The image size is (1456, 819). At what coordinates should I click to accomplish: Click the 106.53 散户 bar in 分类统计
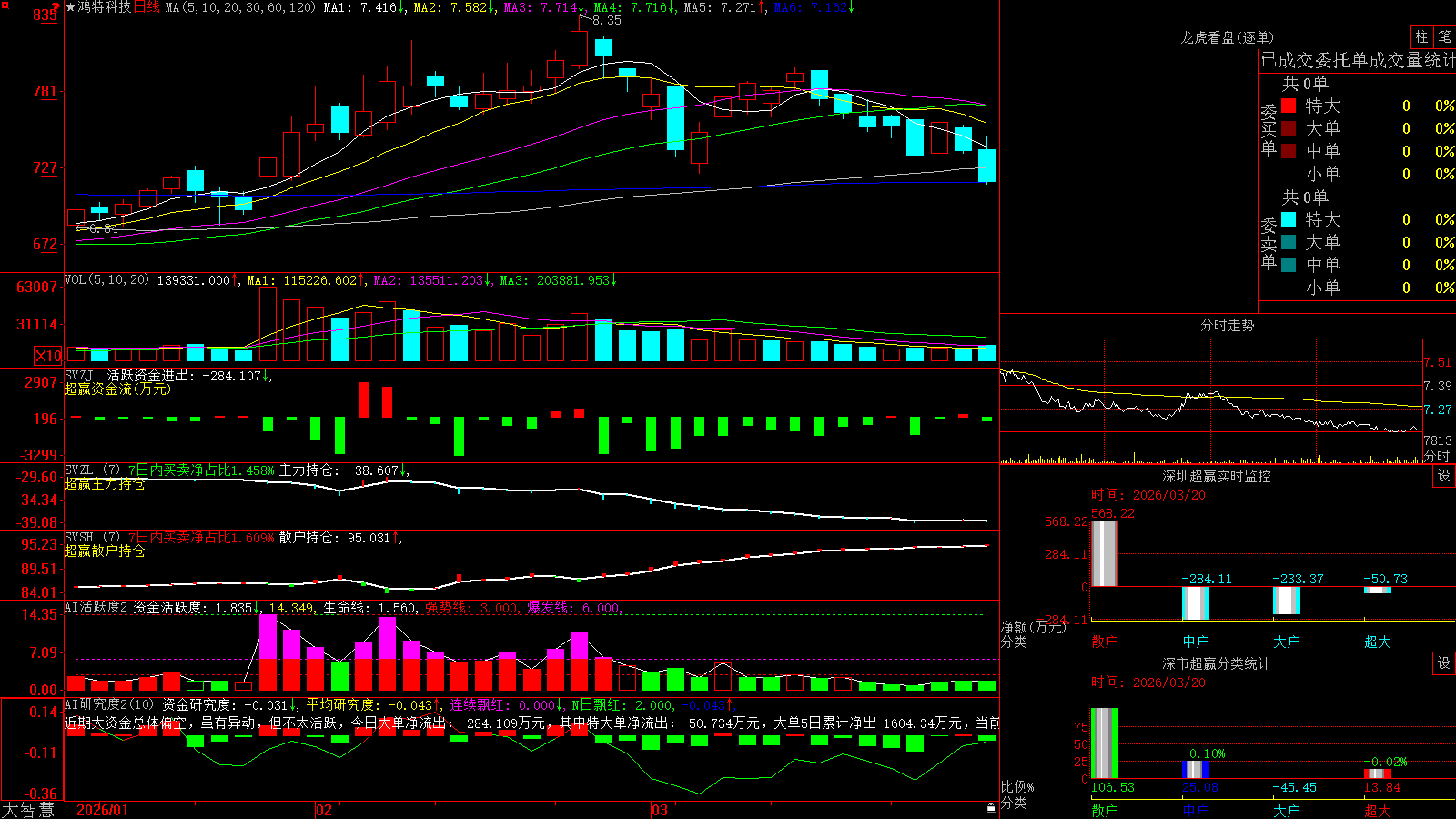(1104, 743)
